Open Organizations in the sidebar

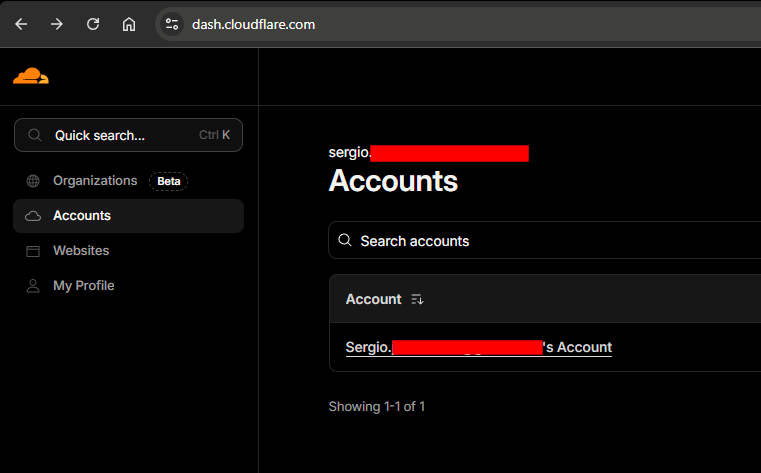coord(95,180)
